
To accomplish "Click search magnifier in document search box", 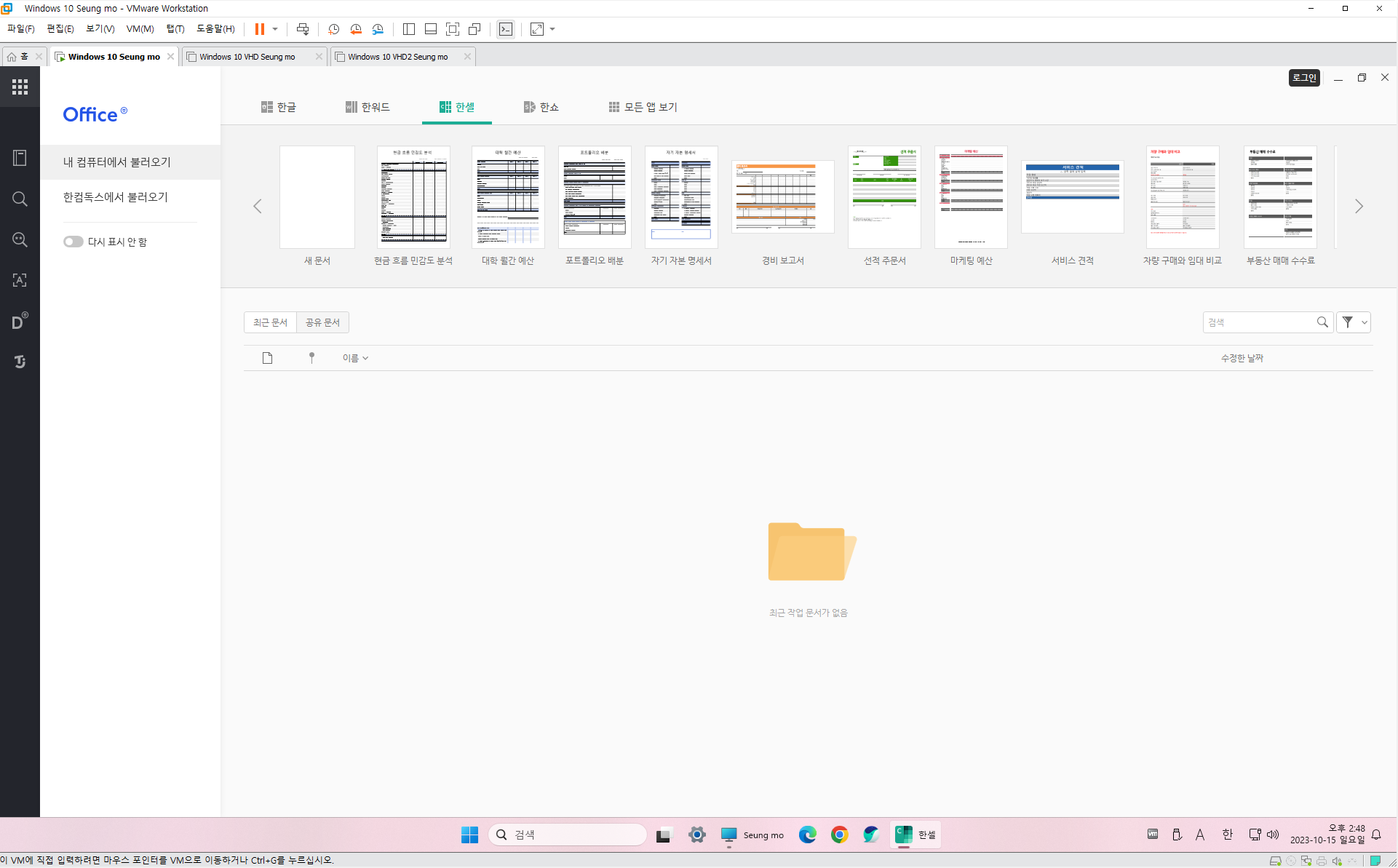I will point(1322,322).
